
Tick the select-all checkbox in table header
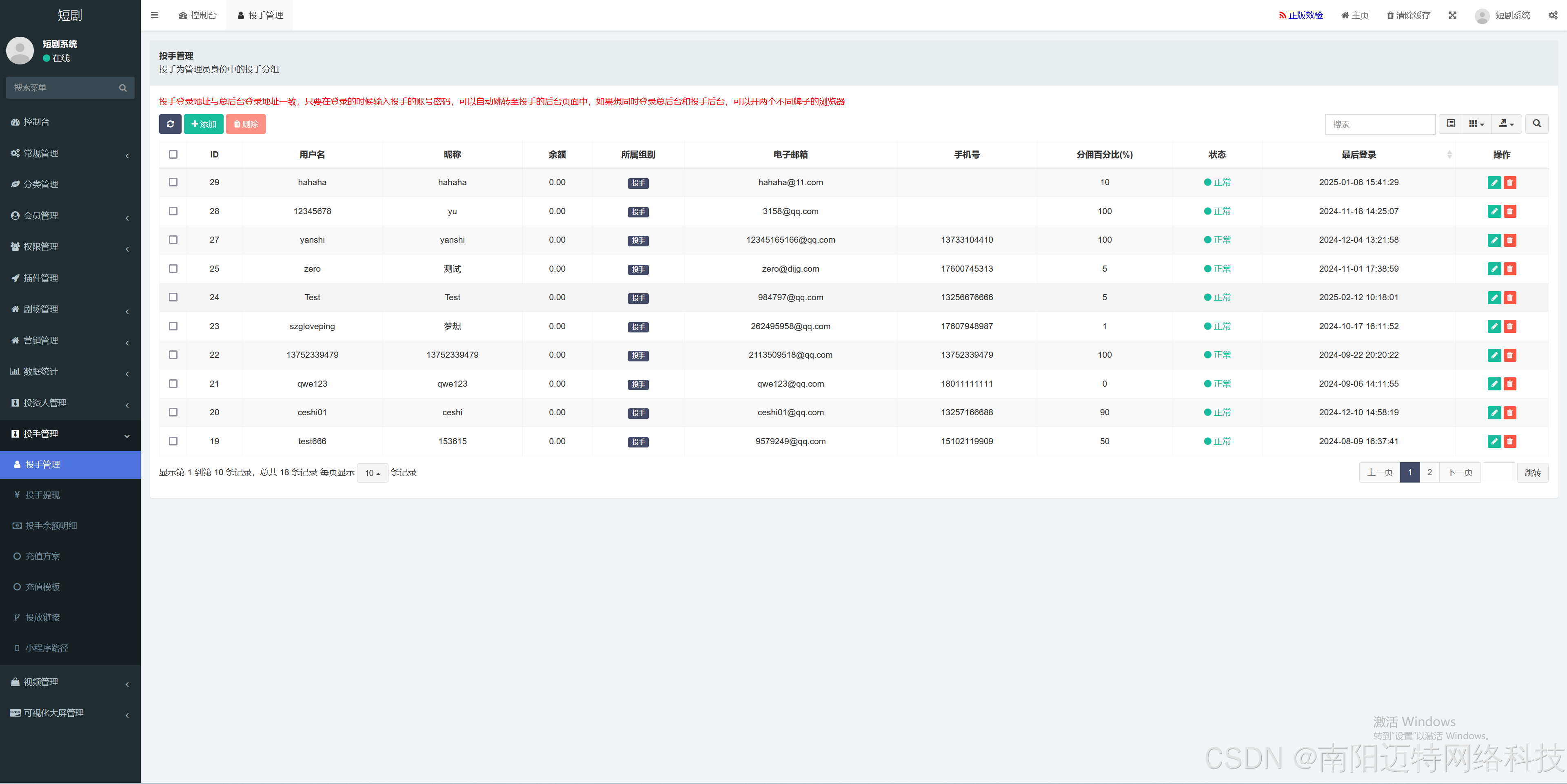click(173, 155)
